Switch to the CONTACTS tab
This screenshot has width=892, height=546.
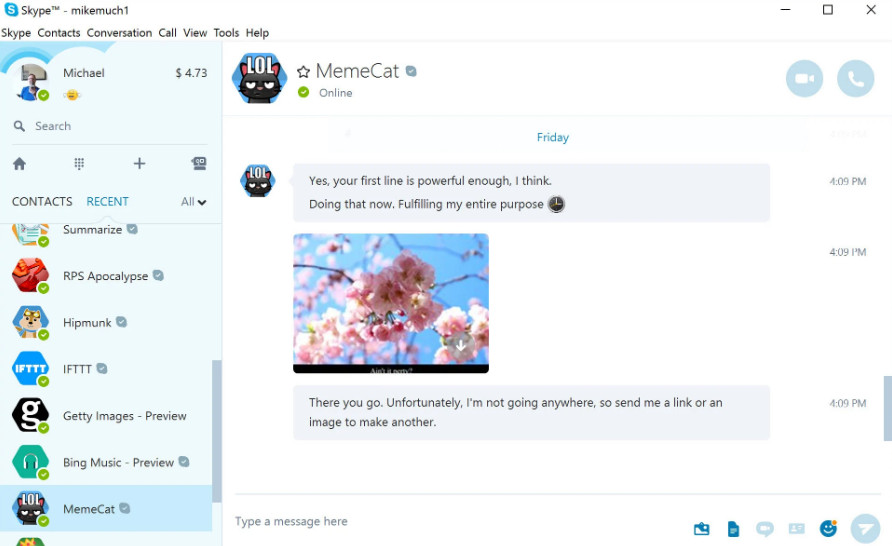click(42, 201)
